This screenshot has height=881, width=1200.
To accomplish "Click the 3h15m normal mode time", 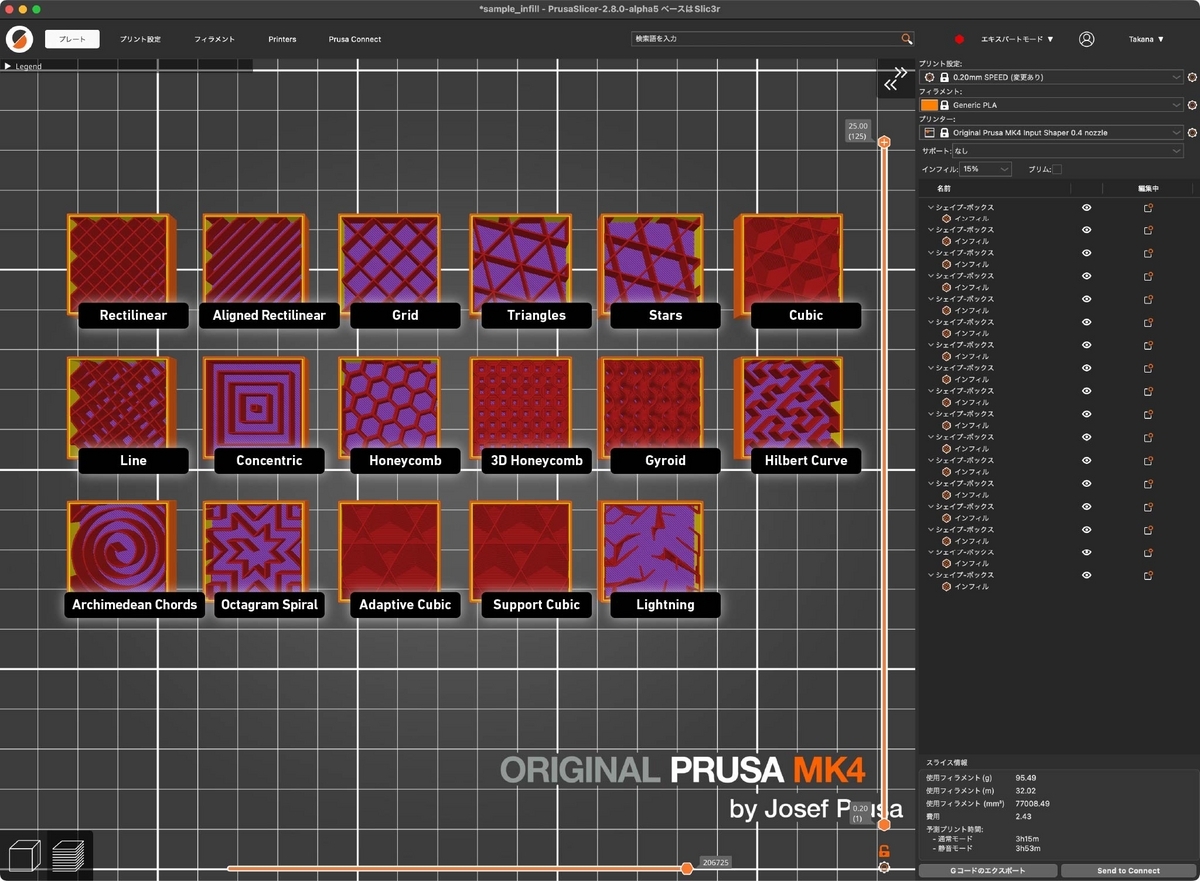I will click(1026, 838).
